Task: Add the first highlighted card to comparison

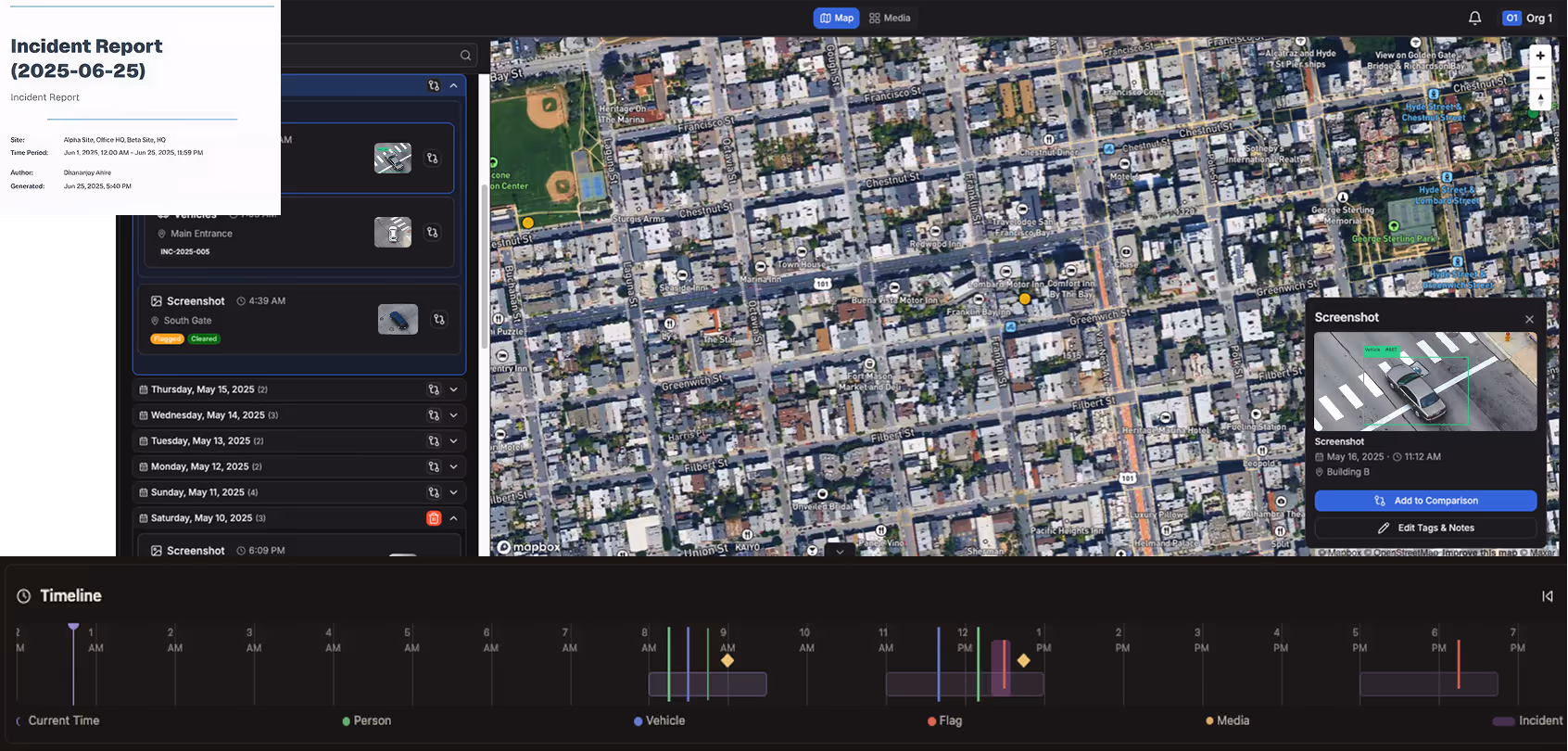Action: [433, 158]
